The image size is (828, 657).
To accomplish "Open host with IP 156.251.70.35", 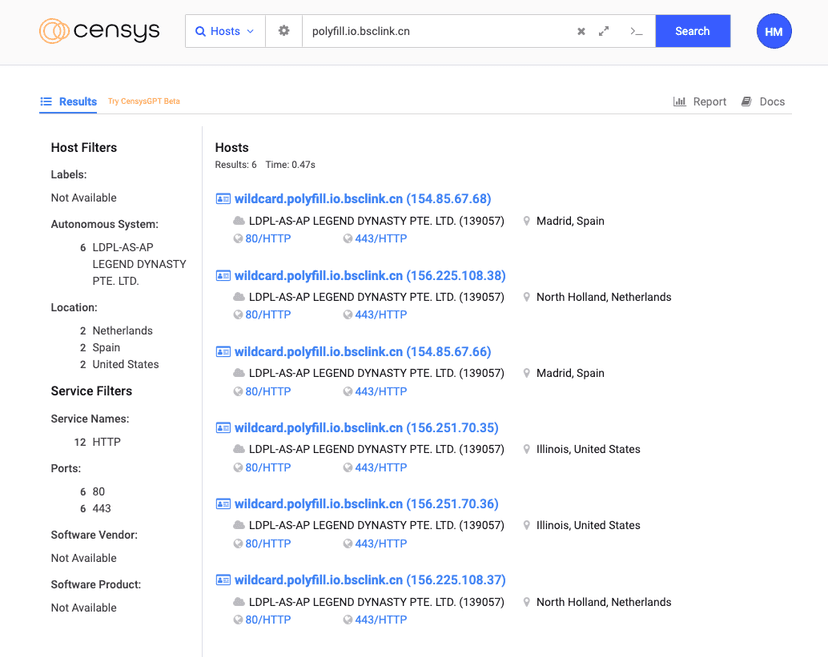I will click(x=366, y=428).
